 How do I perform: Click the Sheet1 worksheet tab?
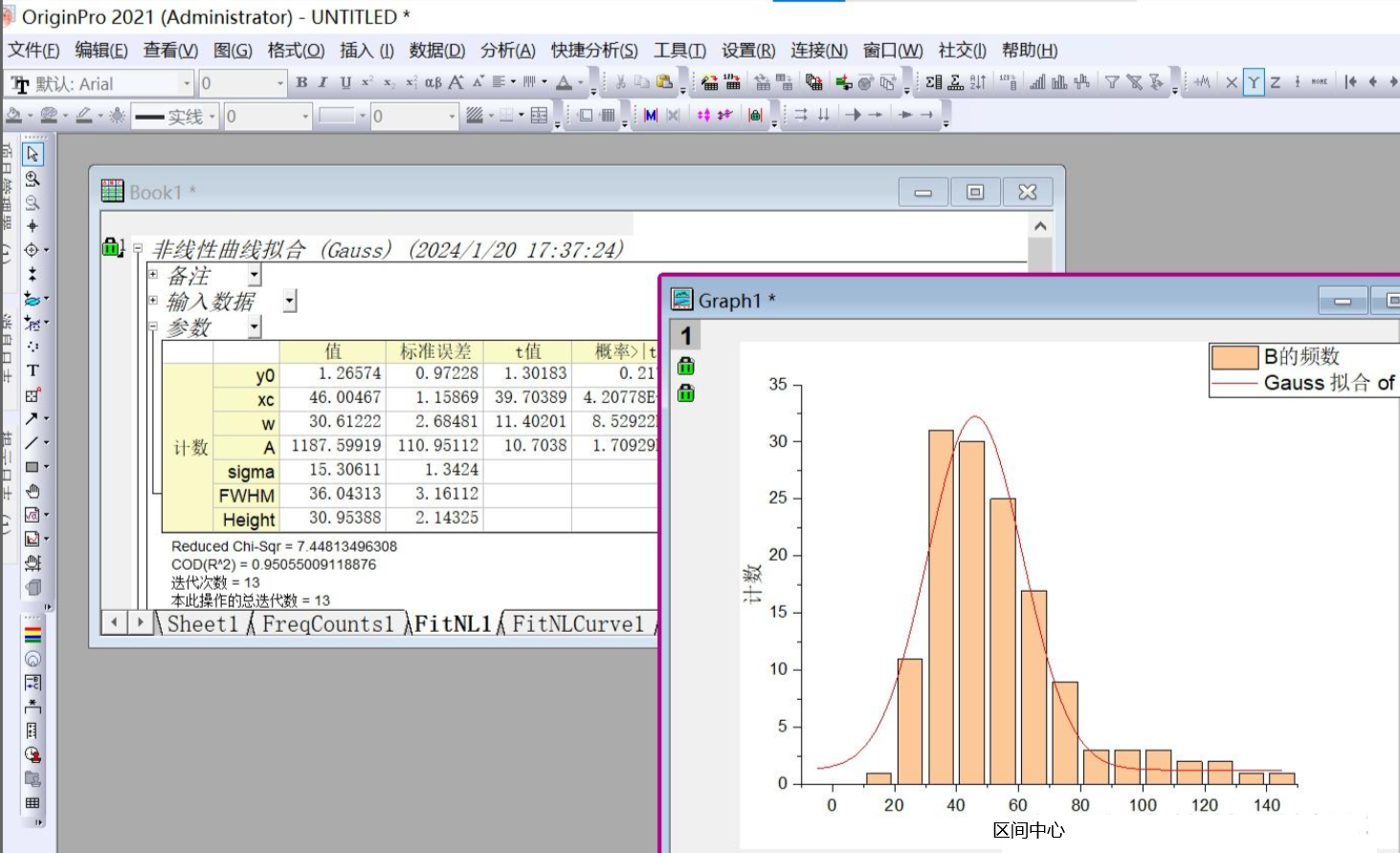202,624
